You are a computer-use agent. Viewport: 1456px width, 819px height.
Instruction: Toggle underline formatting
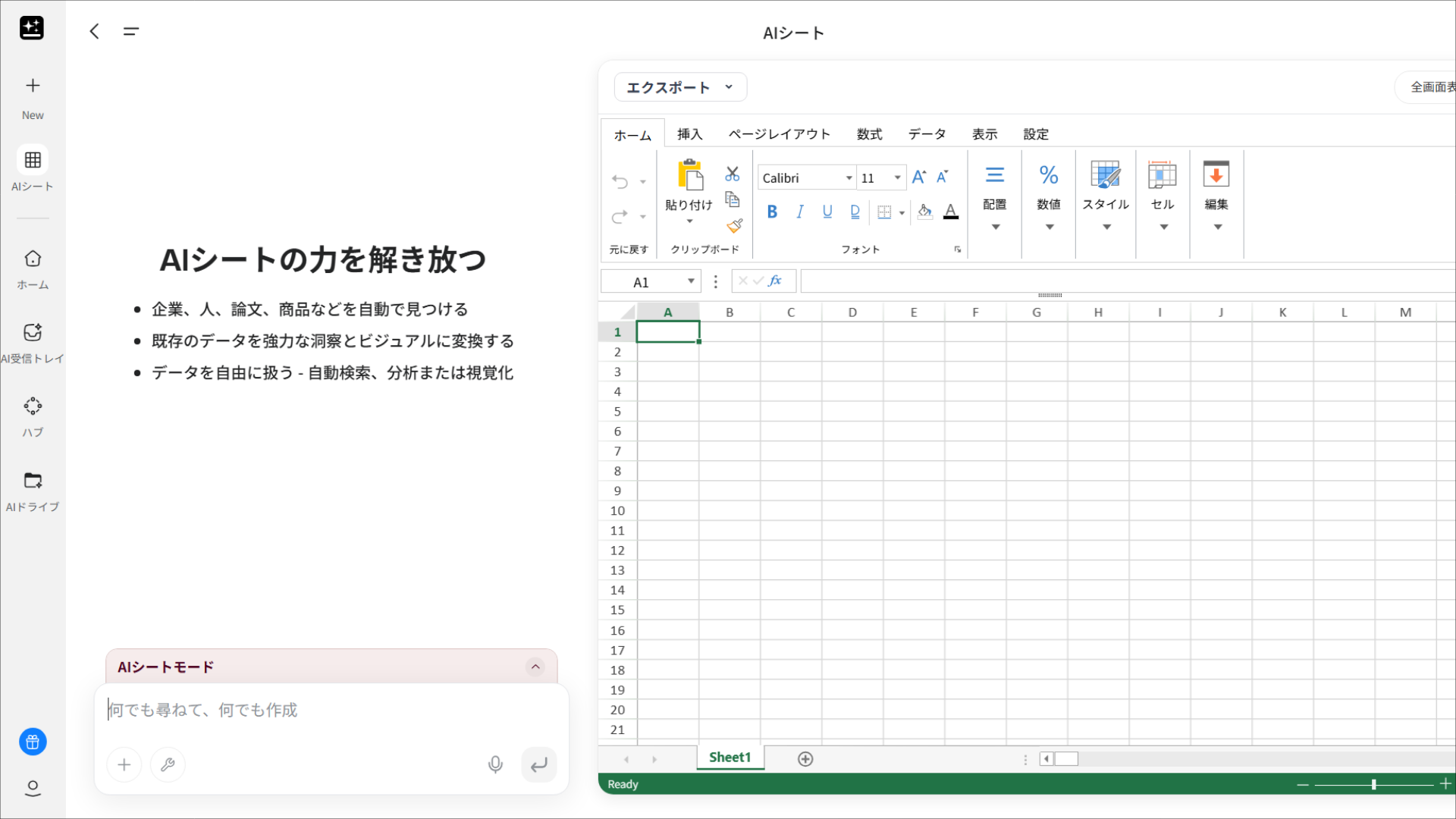(x=827, y=212)
